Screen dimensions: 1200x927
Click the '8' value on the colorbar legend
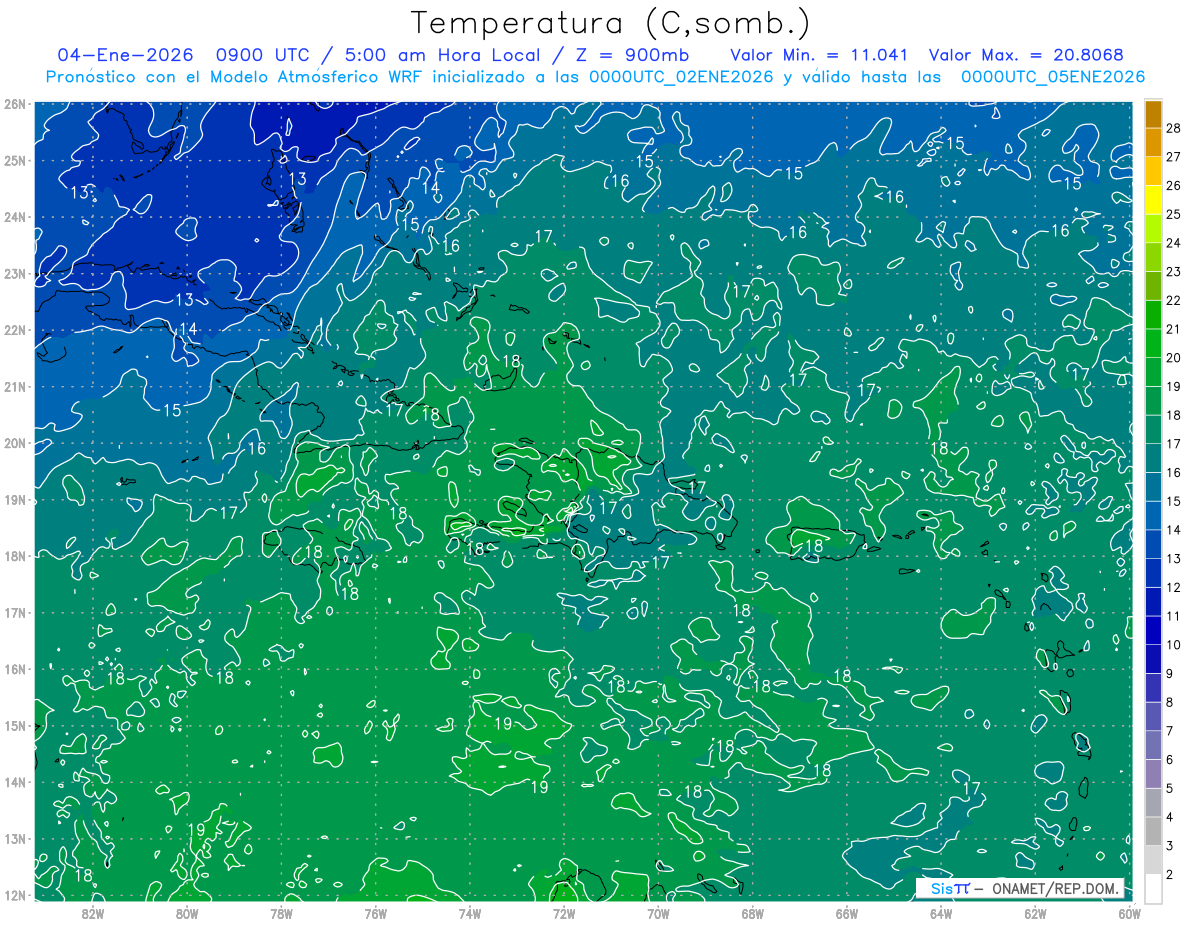pos(1170,702)
